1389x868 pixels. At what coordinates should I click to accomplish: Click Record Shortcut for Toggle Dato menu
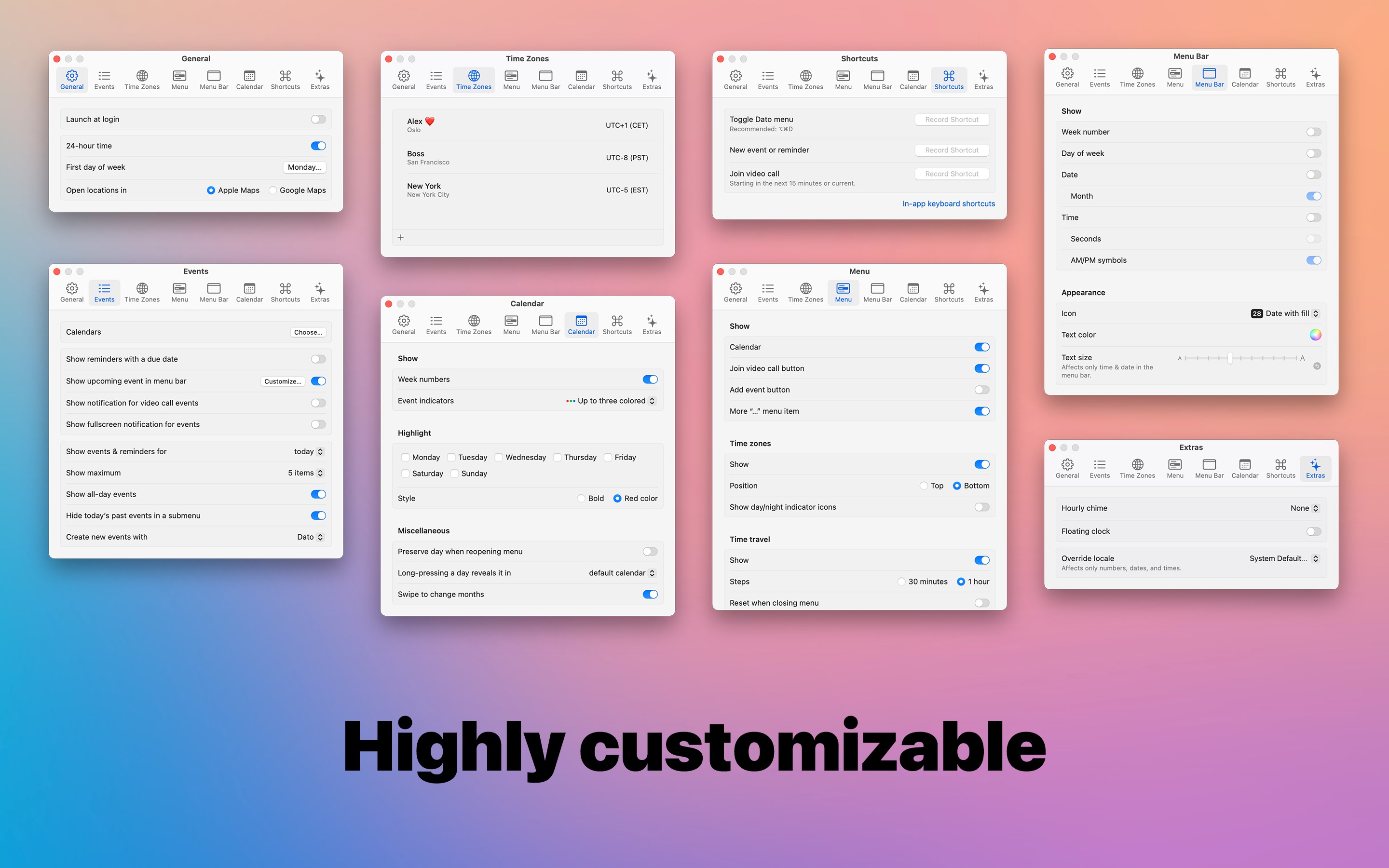point(951,119)
